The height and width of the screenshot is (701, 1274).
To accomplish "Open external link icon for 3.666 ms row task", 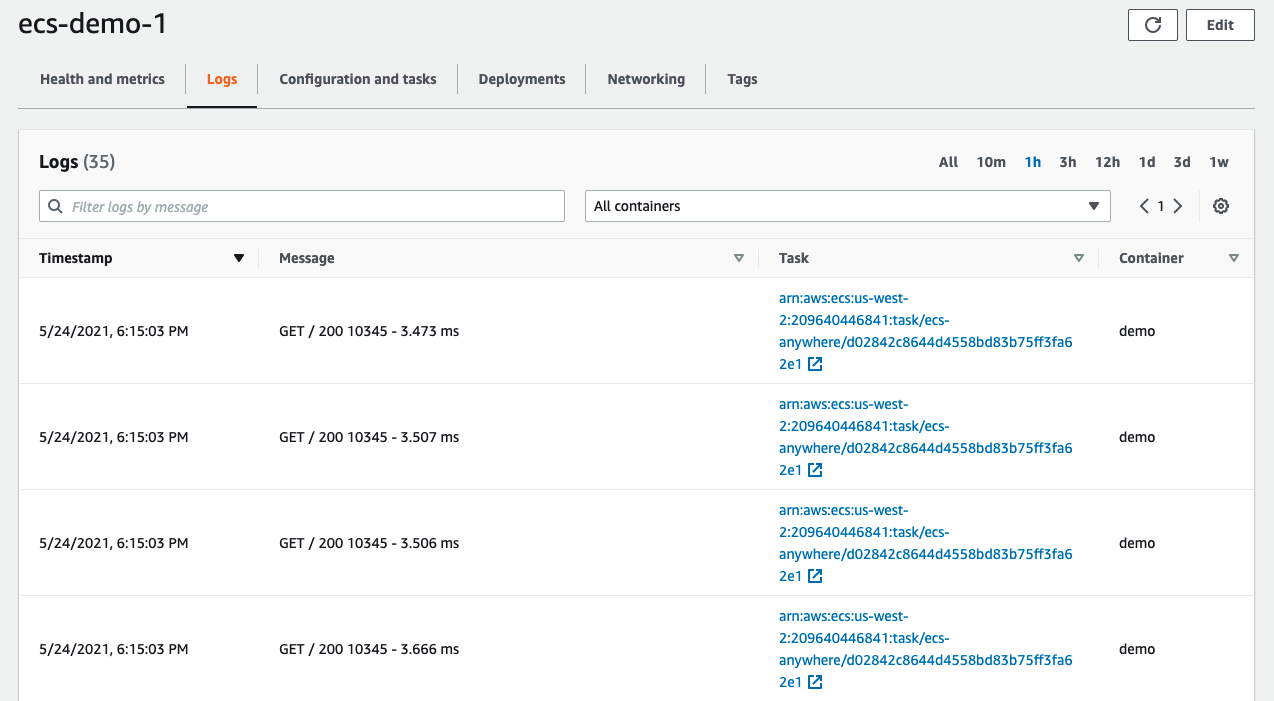I will click(815, 682).
